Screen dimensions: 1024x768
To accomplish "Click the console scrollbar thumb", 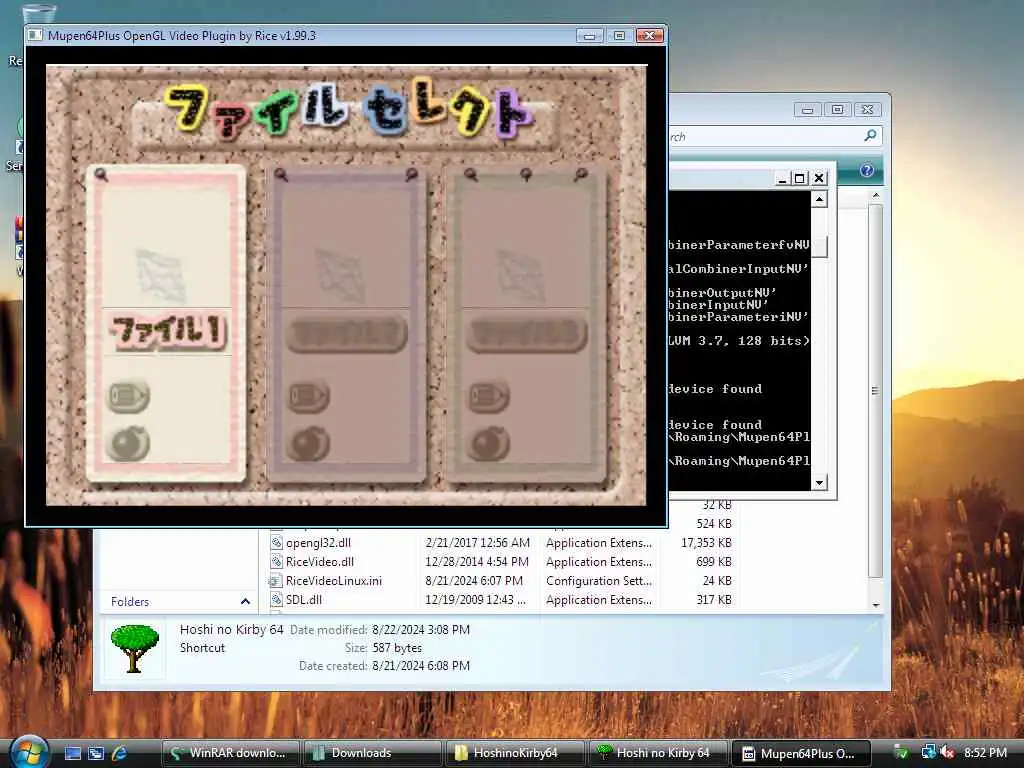I will click(x=820, y=246).
